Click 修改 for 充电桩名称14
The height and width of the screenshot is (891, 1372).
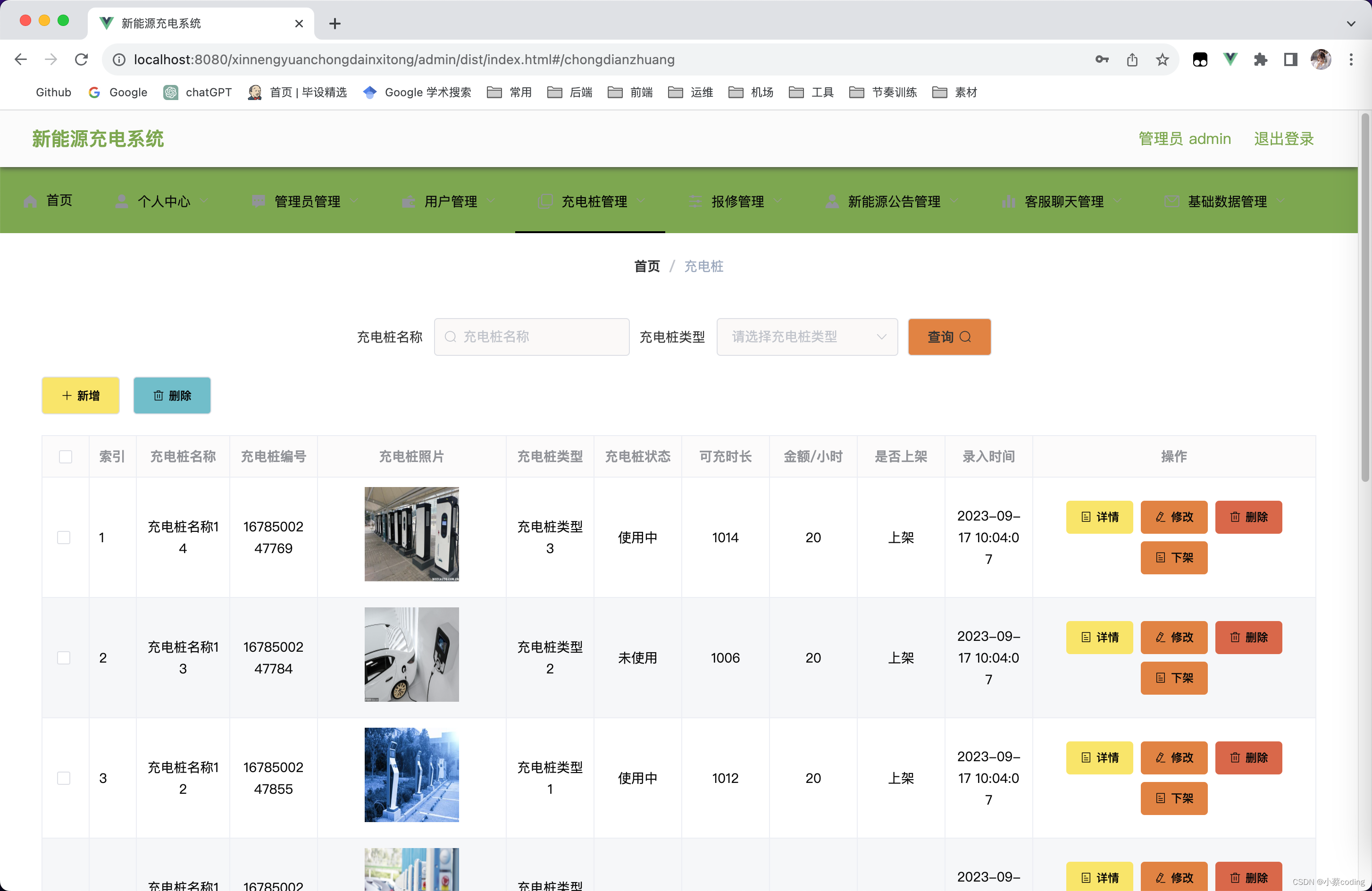[1174, 517]
